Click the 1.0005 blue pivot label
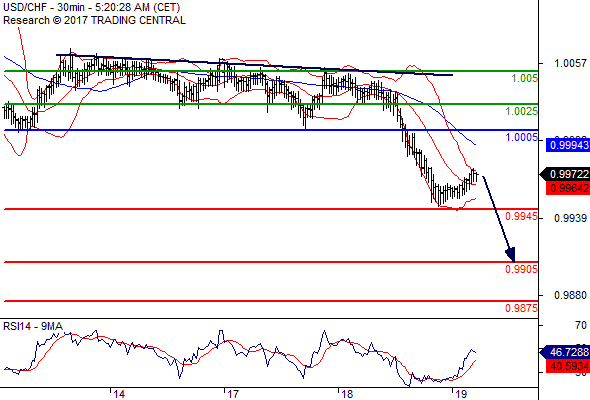The width and height of the screenshot is (590, 400). 522,137
